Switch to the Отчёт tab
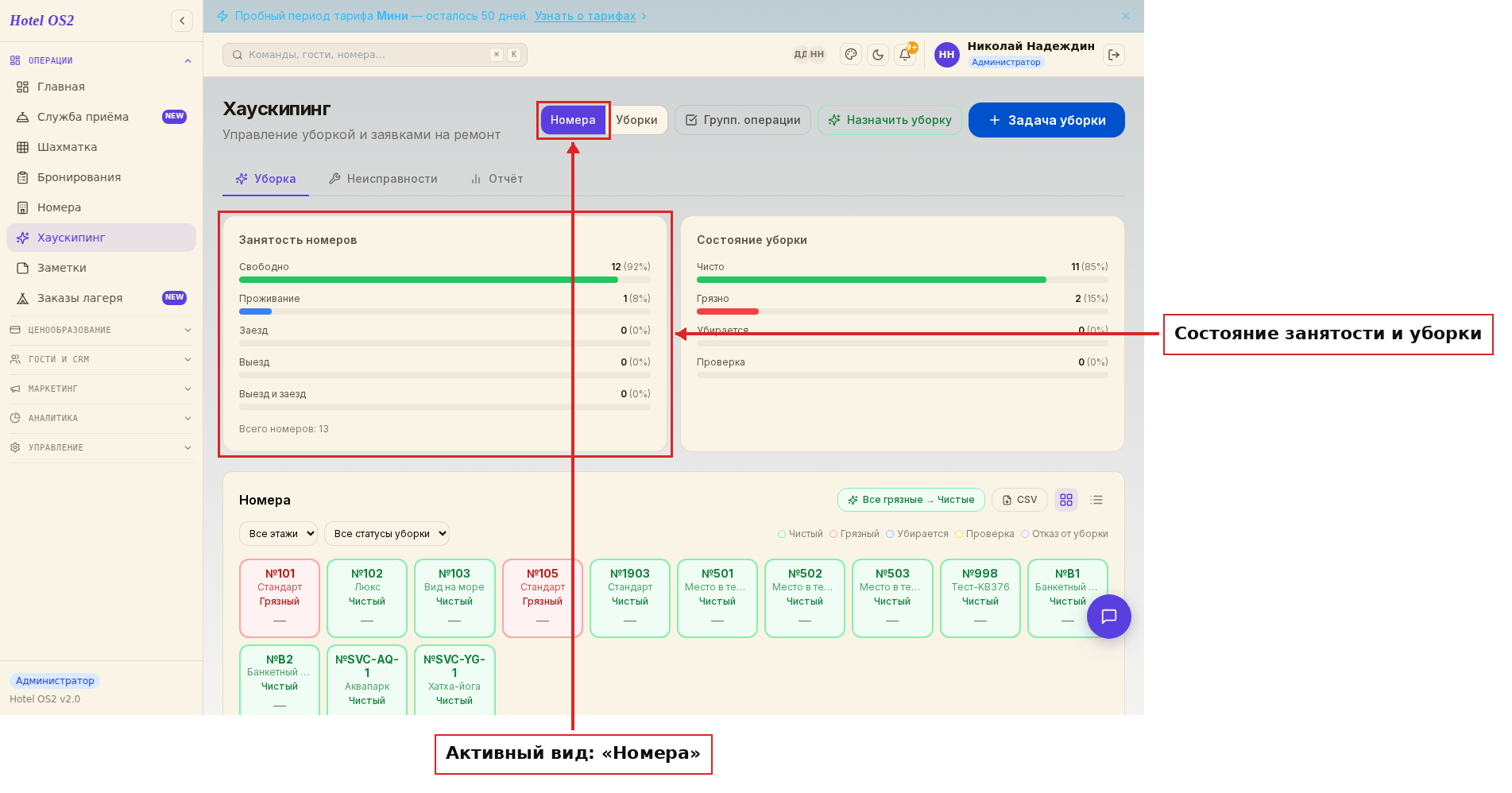 pyautogui.click(x=497, y=179)
